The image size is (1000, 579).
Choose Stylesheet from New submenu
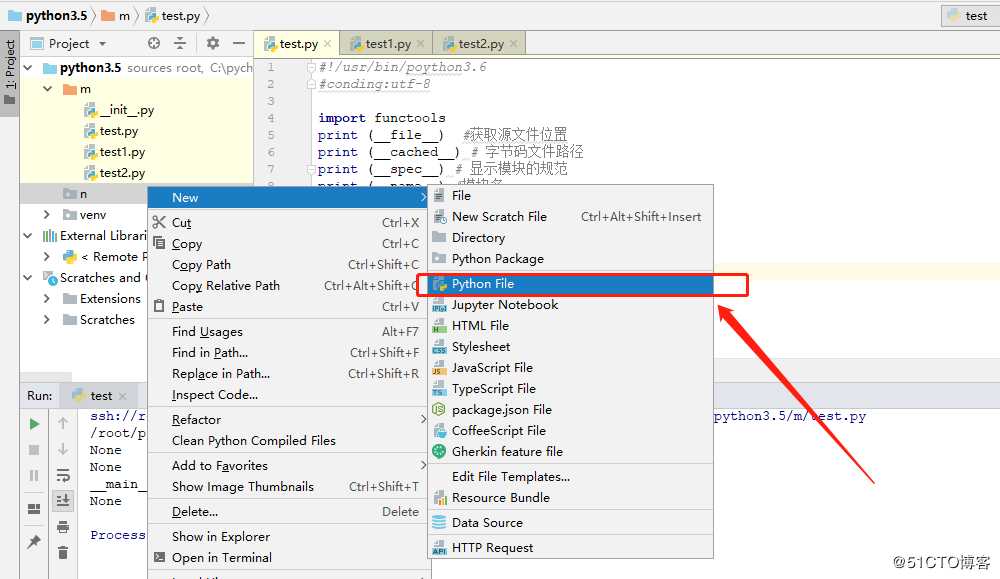(x=570, y=347)
